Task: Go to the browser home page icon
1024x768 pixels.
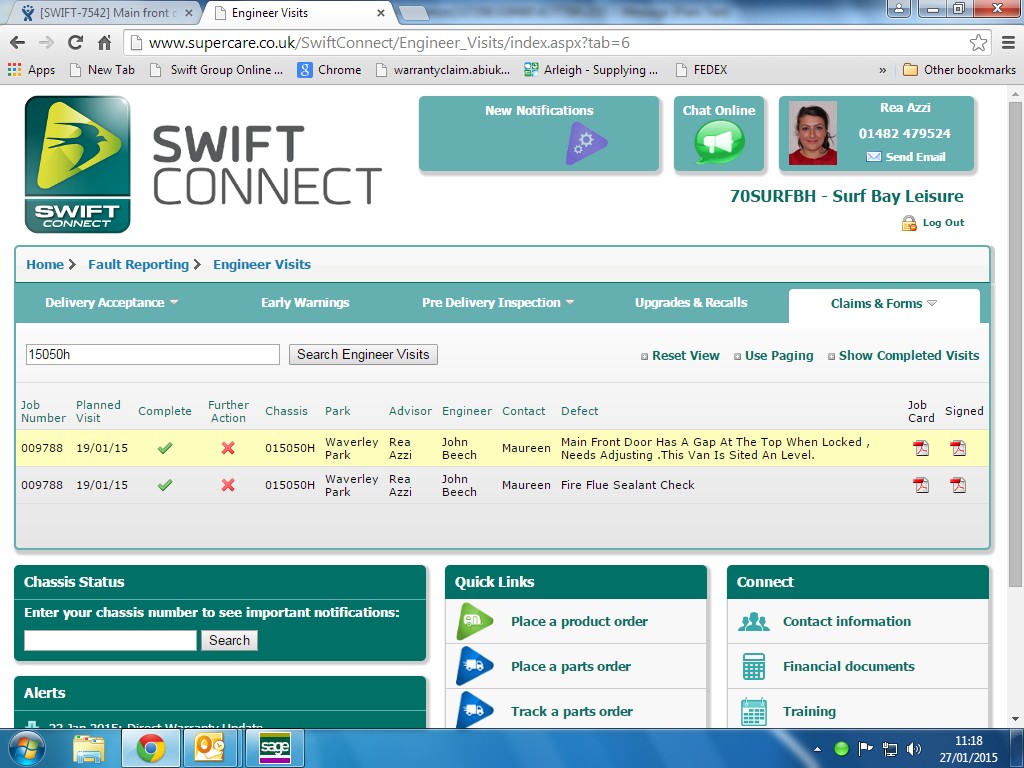Action: click(x=104, y=42)
